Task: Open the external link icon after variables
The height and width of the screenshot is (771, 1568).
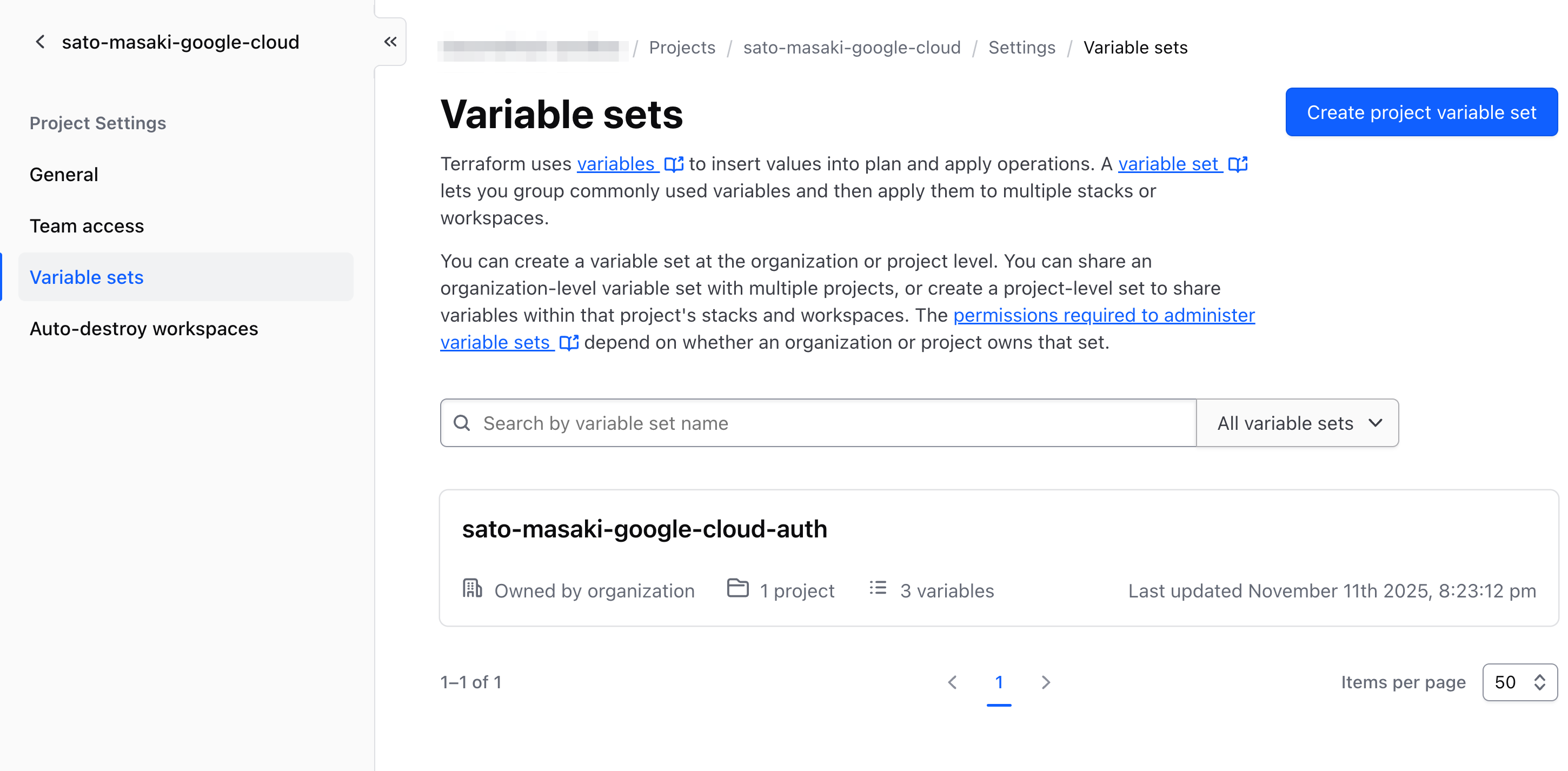Action: [673, 164]
